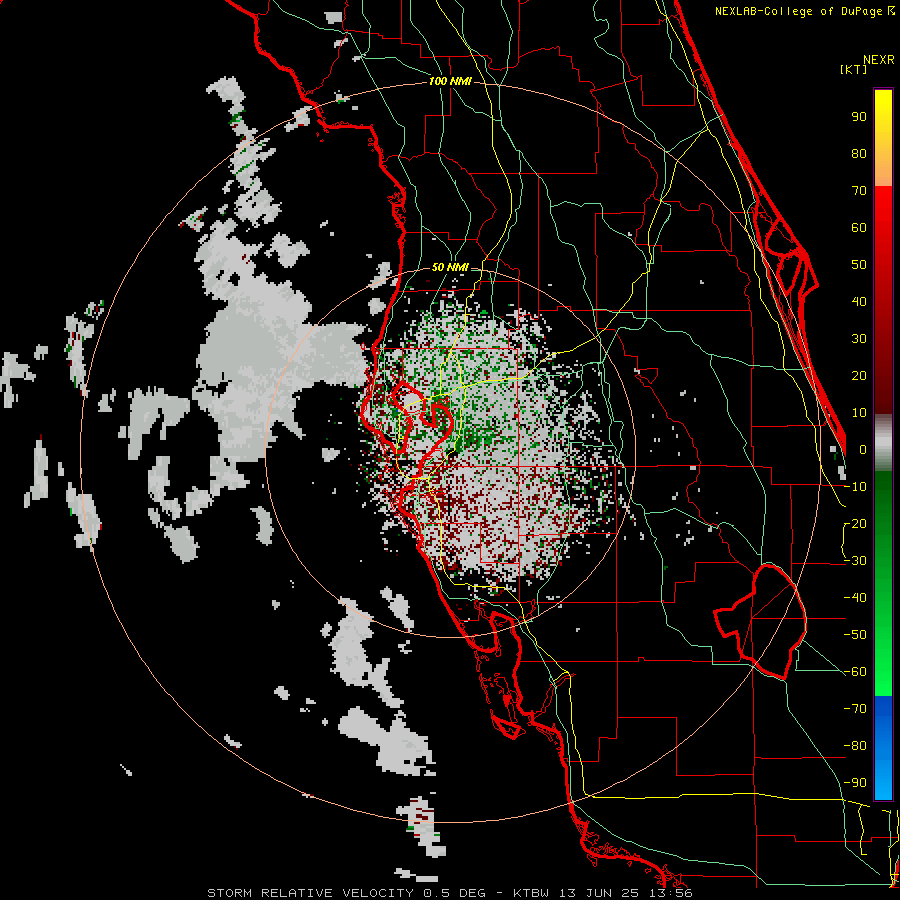Click the -20 scale value
Image resolution: width=900 pixels, height=900 pixels.
pyautogui.click(x=855, y=523)
